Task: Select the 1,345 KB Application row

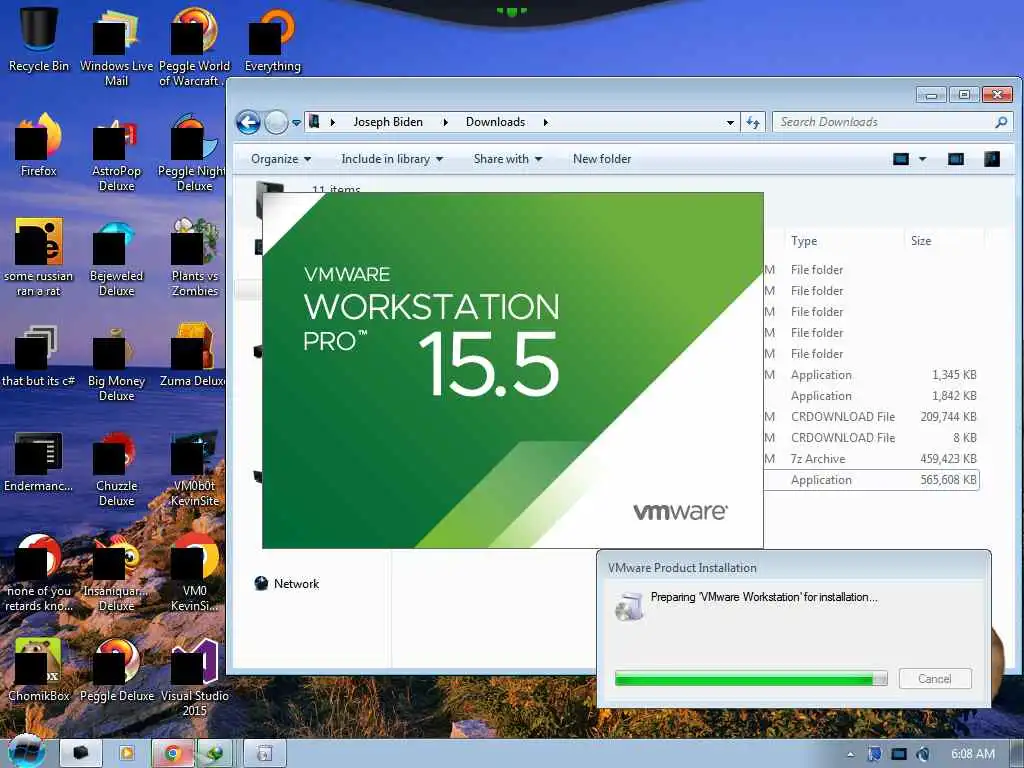Action: click(x=871, y=375)
